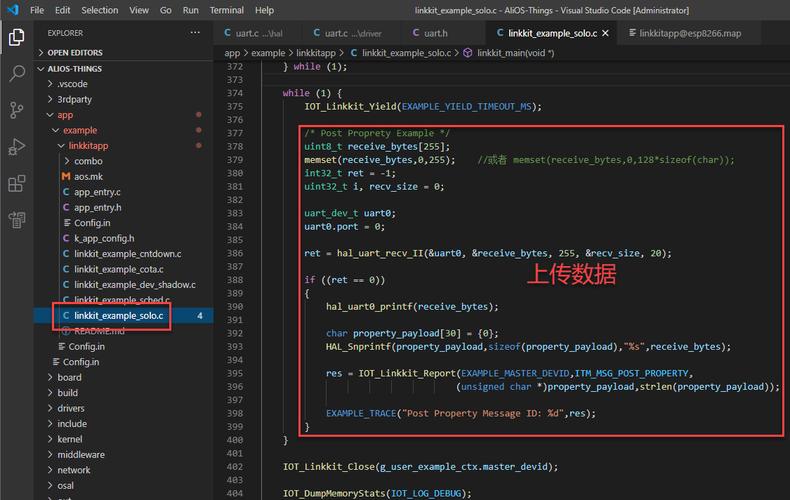Collapse the ALIOS-THINGS workspace section
Viewport: 790px width, 500px height.
(74, 68)
